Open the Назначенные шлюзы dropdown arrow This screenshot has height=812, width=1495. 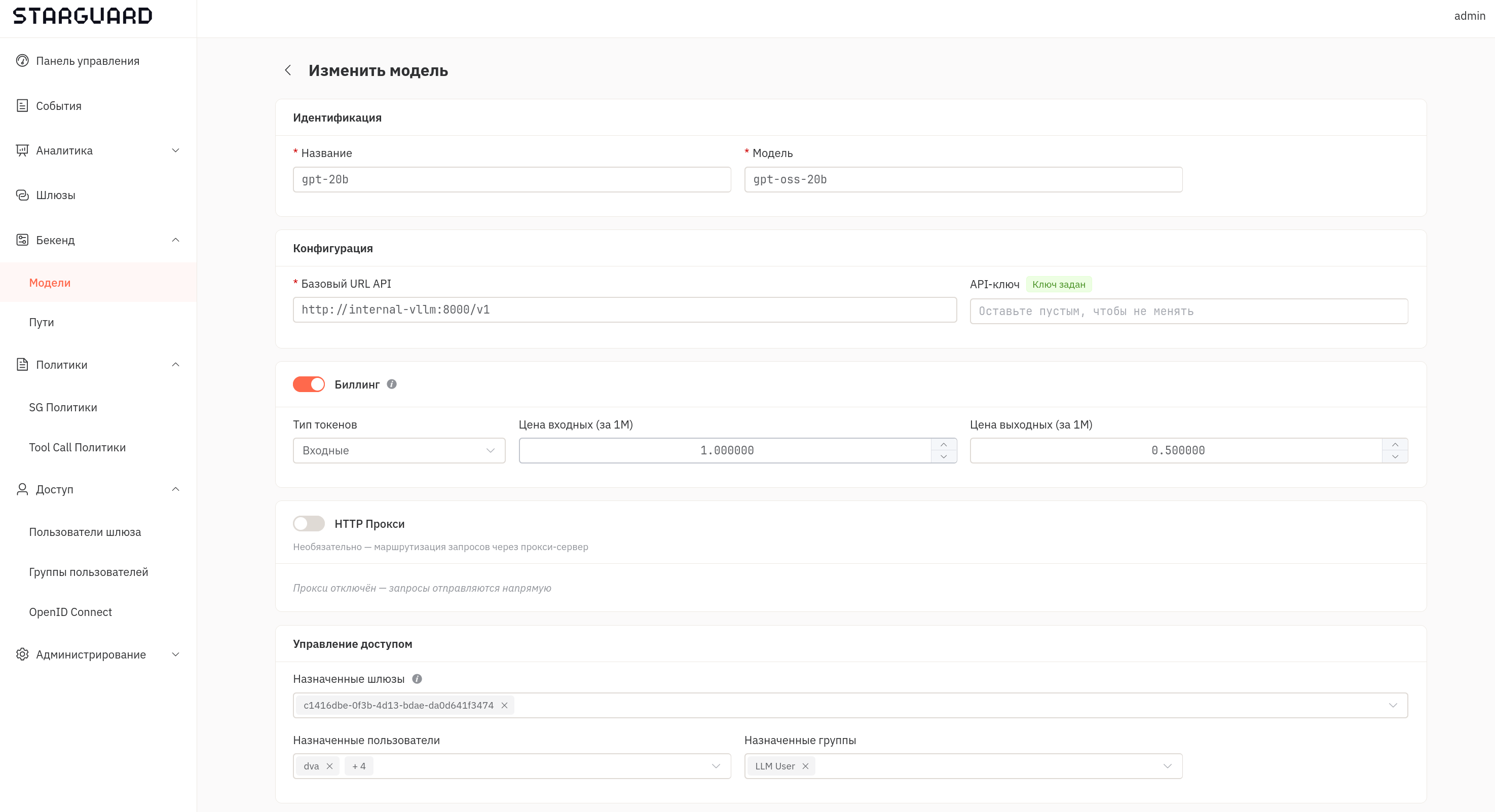coord(1393,705)
